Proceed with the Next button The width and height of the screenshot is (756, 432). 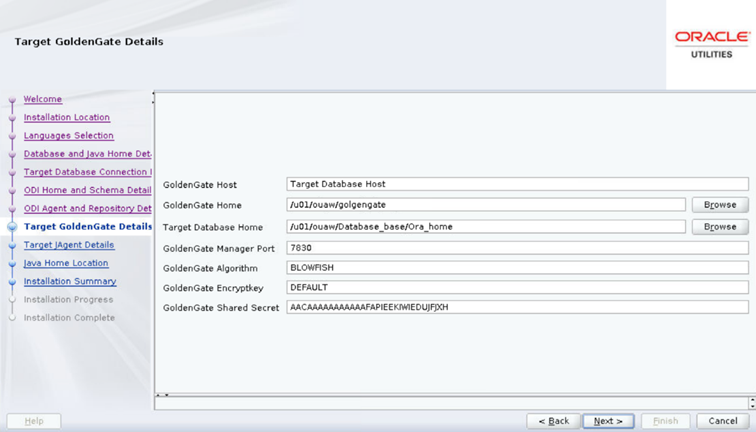(608, 421)
